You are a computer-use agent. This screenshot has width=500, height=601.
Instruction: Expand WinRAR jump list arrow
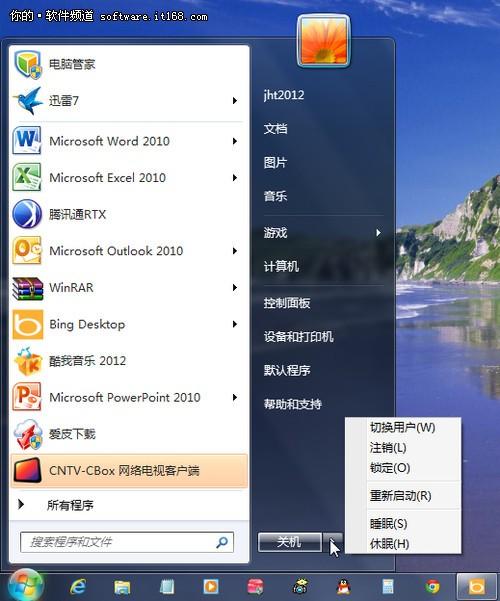pos(235,287)
